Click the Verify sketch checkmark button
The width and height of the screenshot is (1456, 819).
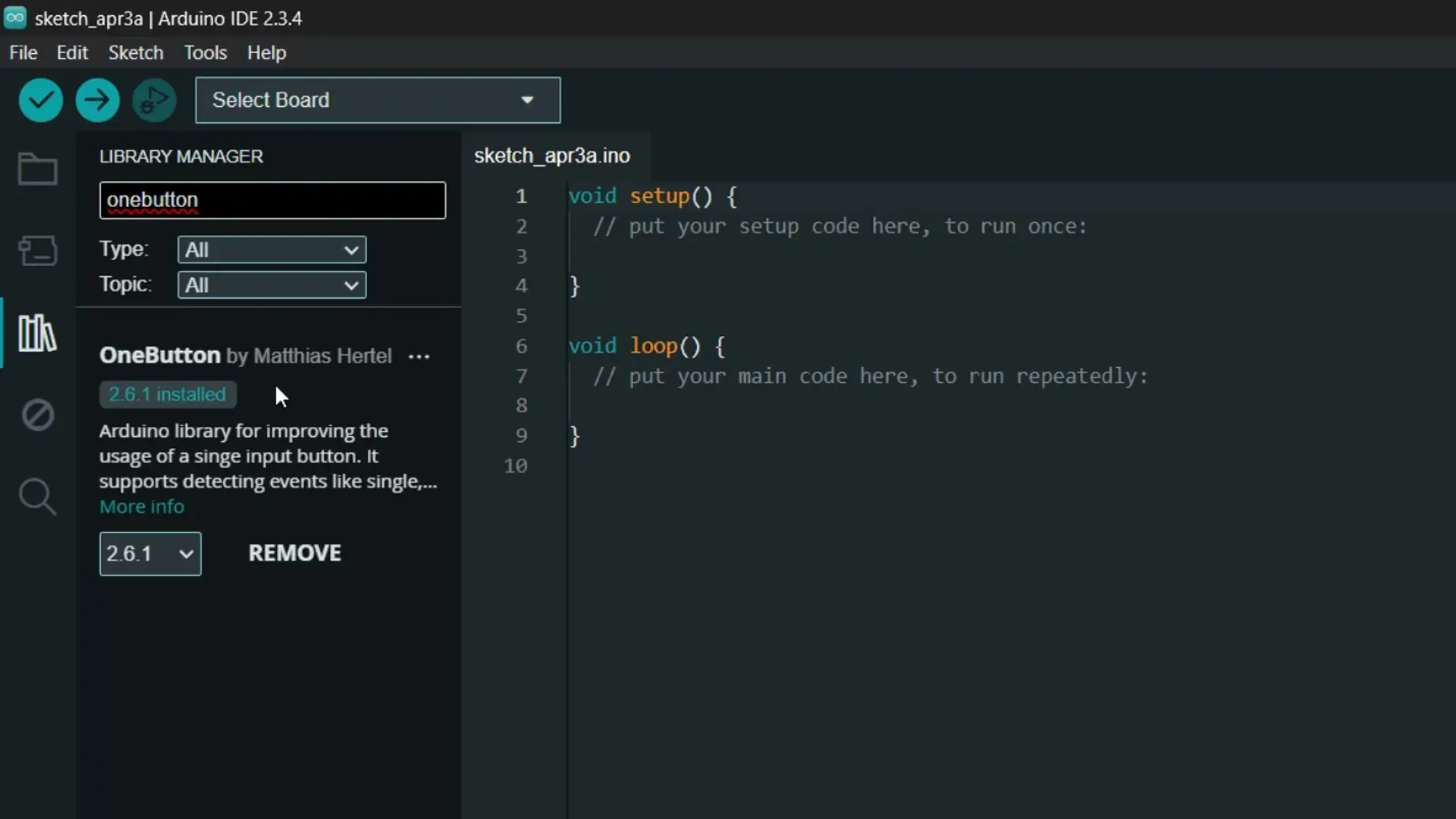40,100
